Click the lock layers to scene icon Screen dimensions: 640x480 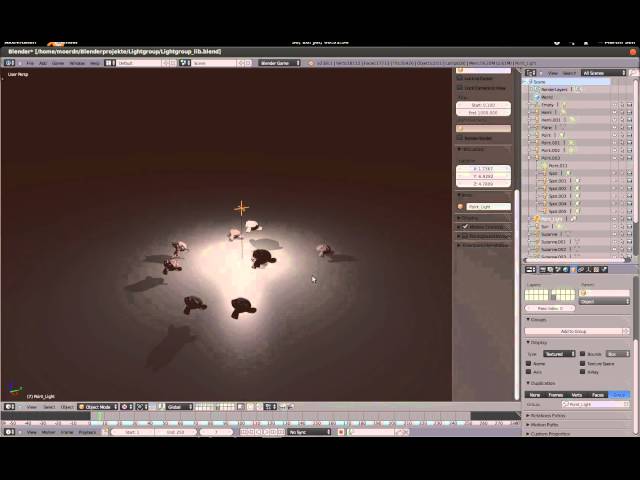tap(241, 407)
